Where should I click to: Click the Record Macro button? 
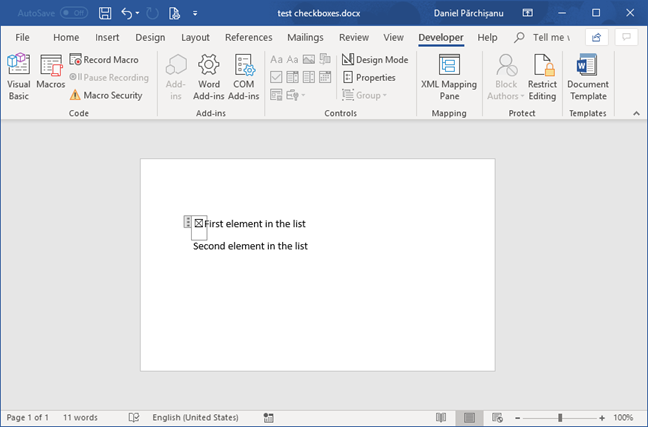click(x=104, y=60)
